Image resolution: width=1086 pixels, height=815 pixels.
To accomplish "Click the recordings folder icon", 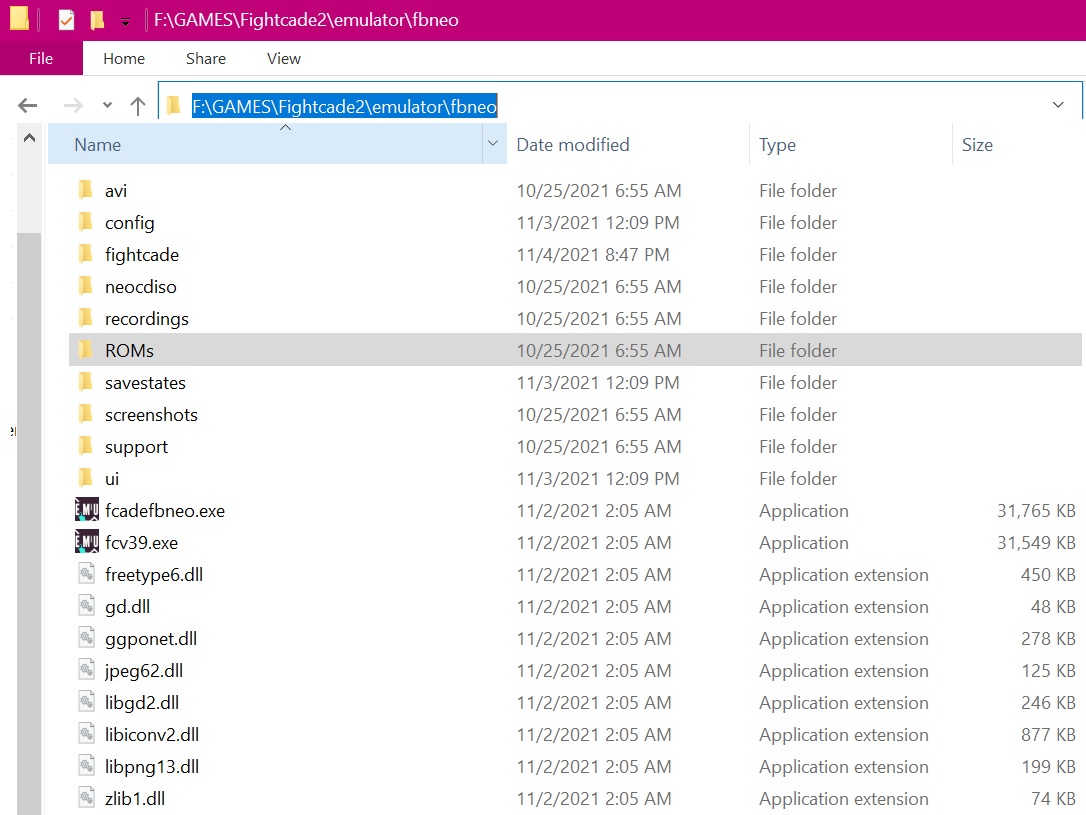I will coord(86,318).
